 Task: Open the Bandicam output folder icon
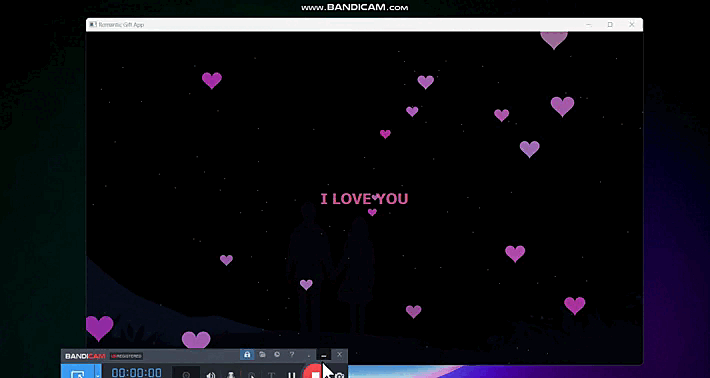[262, 354]
